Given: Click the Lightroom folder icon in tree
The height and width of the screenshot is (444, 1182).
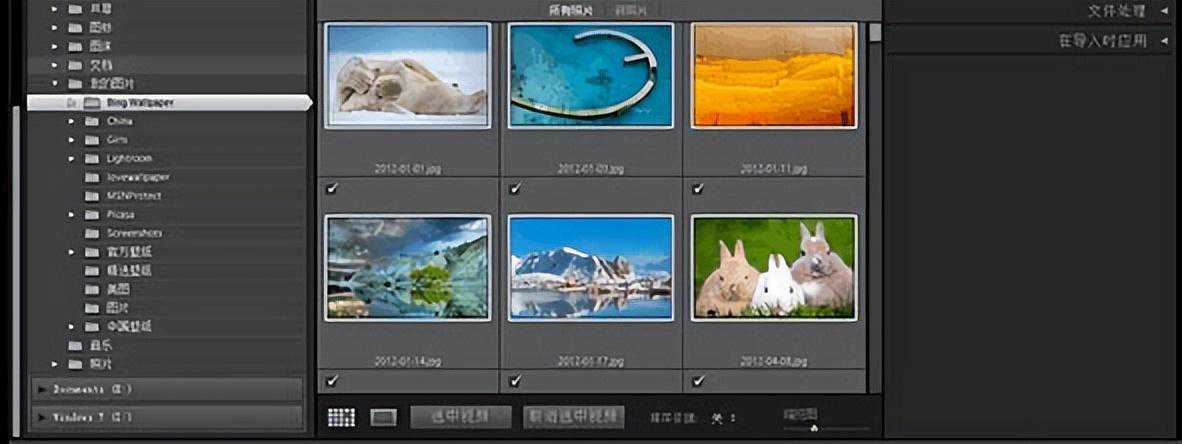Looking at the screenshot, I should pyautogui.click(x=92, y=159).
